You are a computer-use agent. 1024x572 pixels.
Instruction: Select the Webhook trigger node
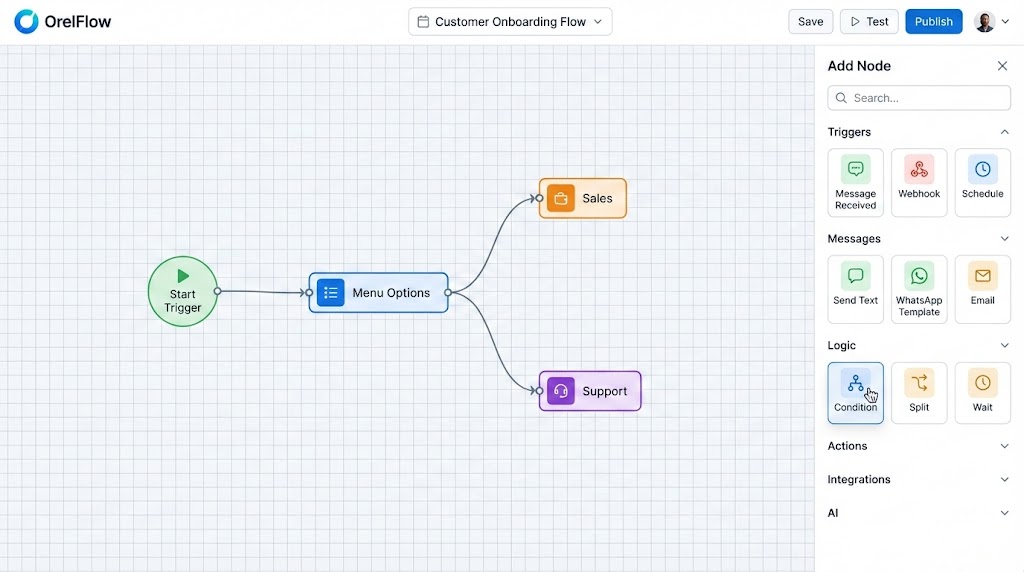pyautogui.click(x=918, y=182)
